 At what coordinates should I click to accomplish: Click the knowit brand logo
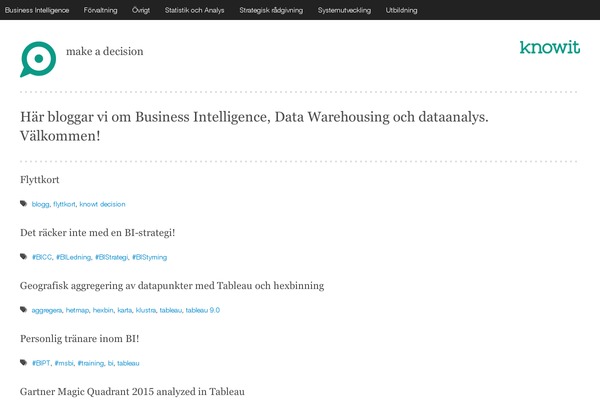pos(549,47)
